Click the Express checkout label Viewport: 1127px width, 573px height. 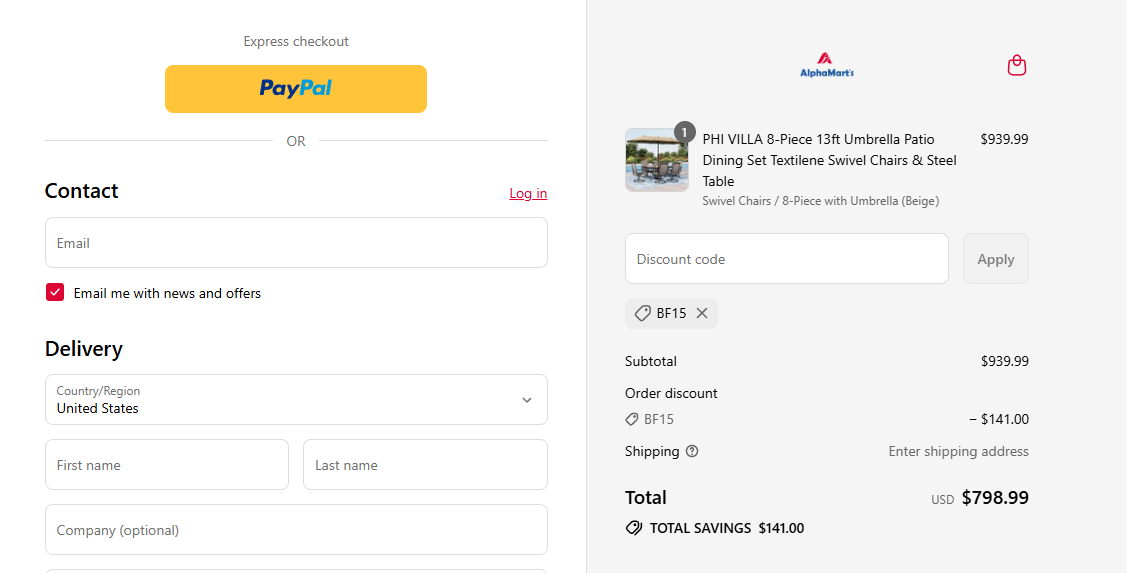point(296,42)
